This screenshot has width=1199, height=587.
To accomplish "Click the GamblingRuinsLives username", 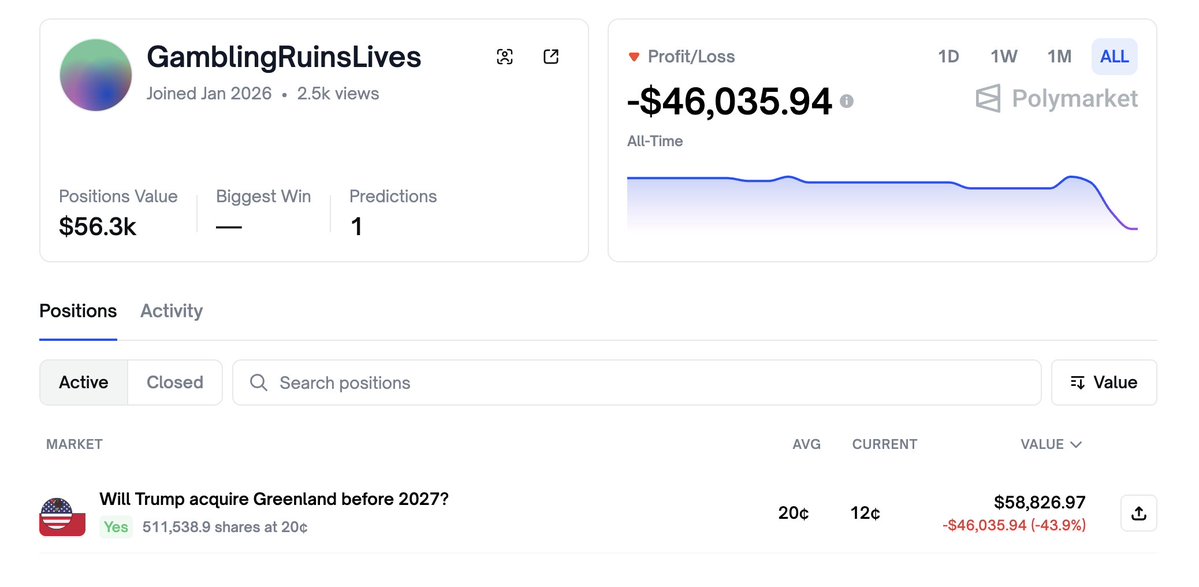I will (284, 57).
